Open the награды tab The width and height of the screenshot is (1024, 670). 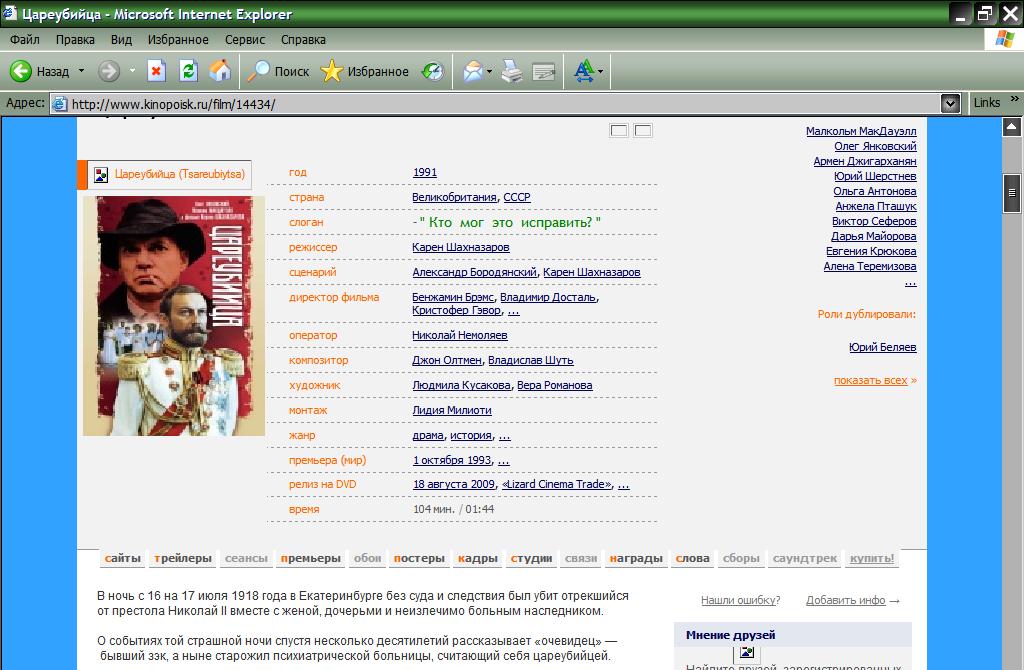(635, 558)
